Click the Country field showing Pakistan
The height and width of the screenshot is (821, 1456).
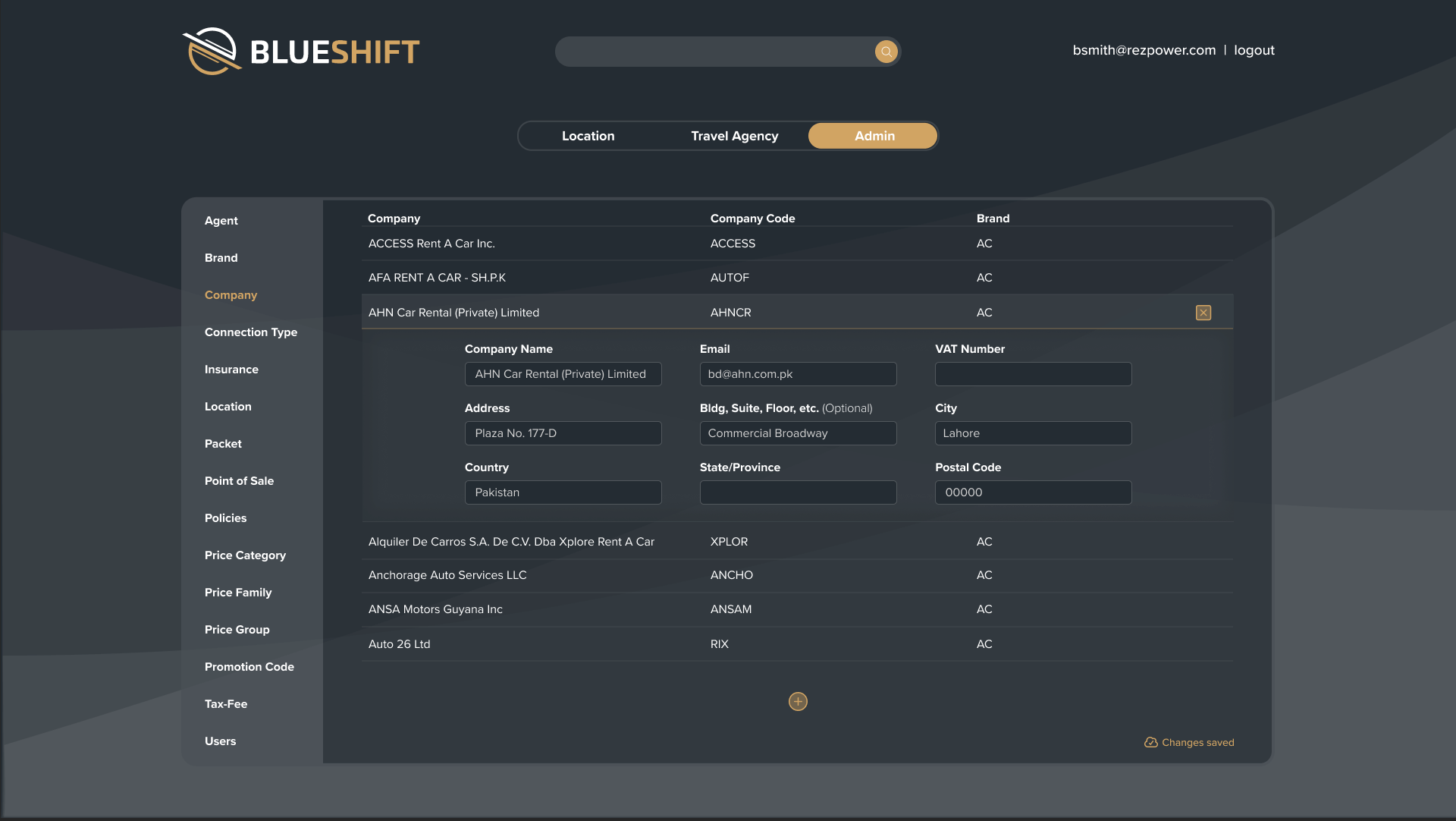(563, 492)
